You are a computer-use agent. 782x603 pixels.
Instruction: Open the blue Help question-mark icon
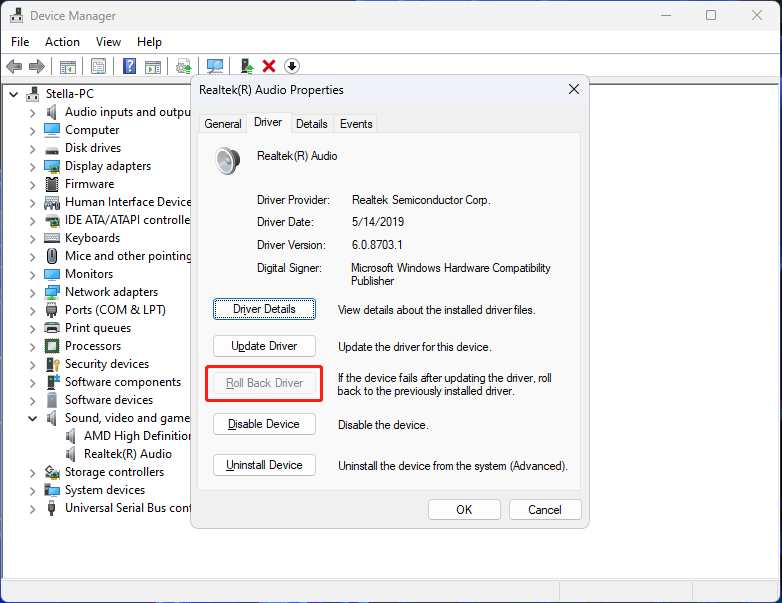click(x=129, y=66)
